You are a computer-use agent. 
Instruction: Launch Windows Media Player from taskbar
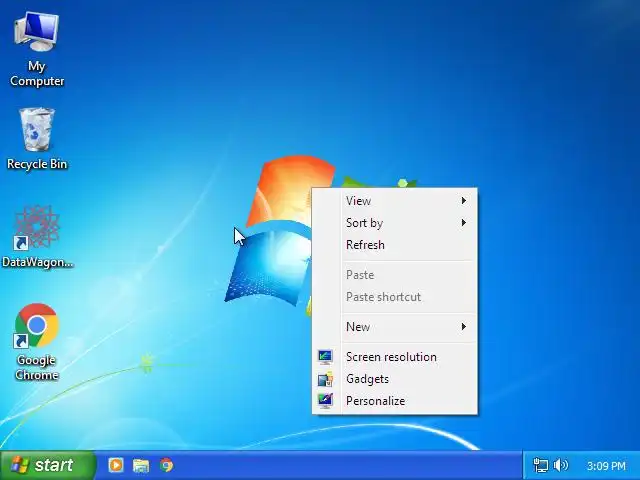click(116, 465)
